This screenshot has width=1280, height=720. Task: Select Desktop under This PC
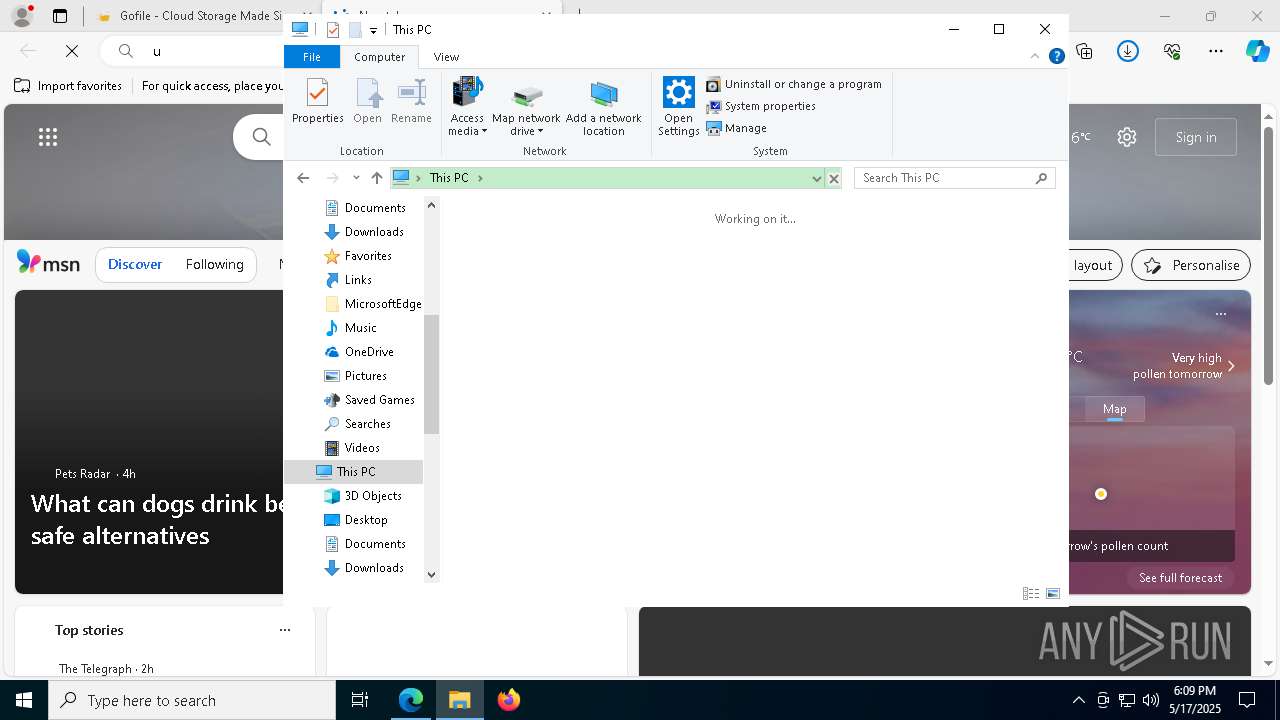[366, 520]
